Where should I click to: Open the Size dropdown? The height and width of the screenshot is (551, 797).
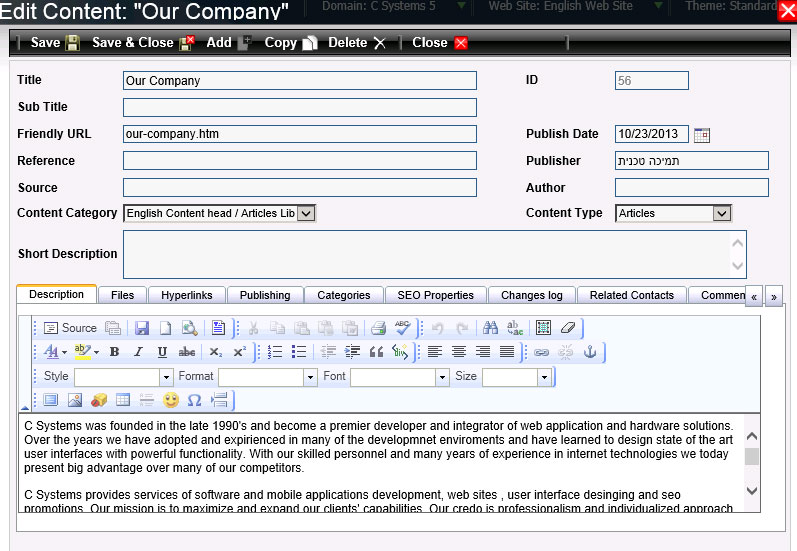[x=544, y=377]
